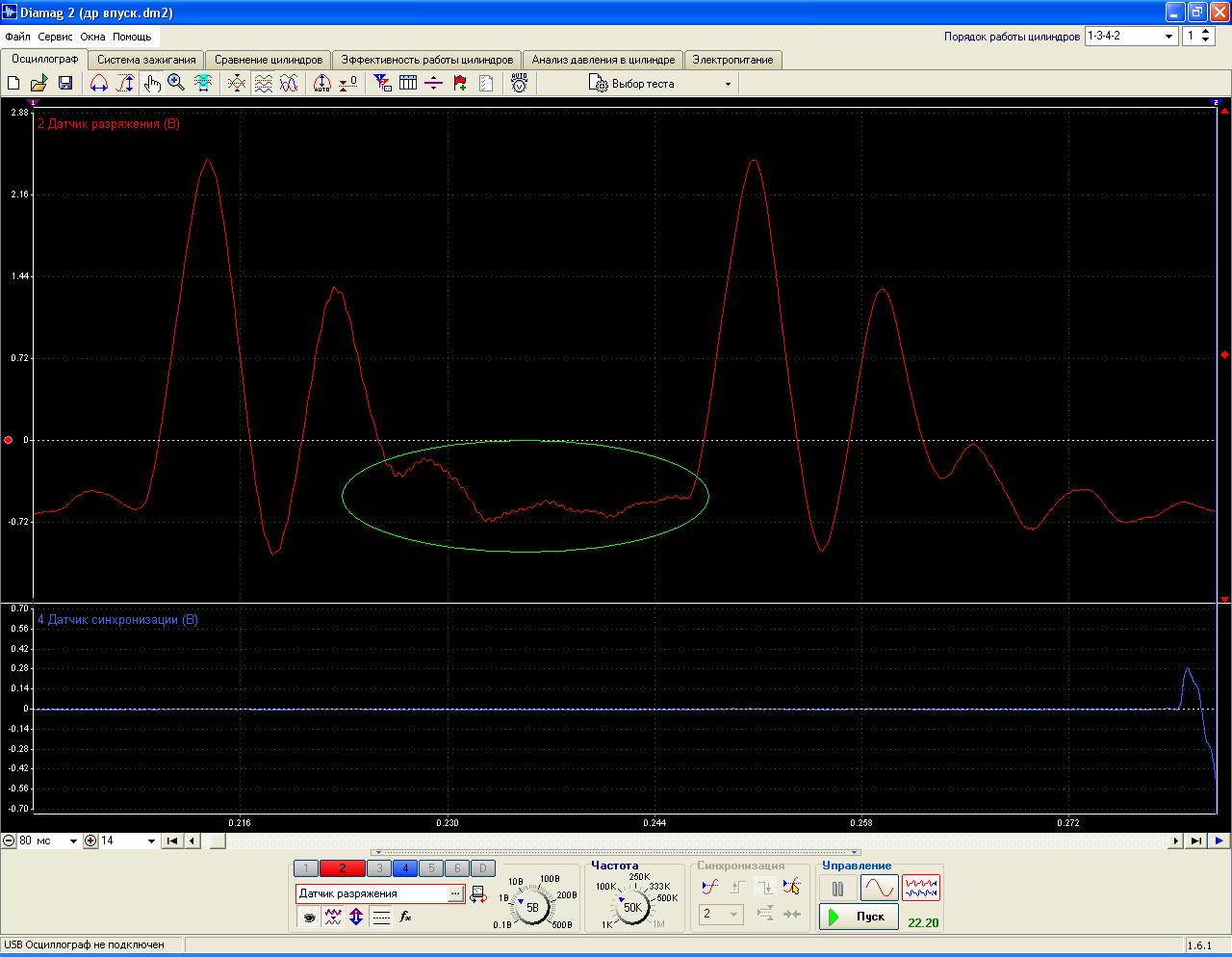Toggle channel 1 button

click(x=305, y=868)
